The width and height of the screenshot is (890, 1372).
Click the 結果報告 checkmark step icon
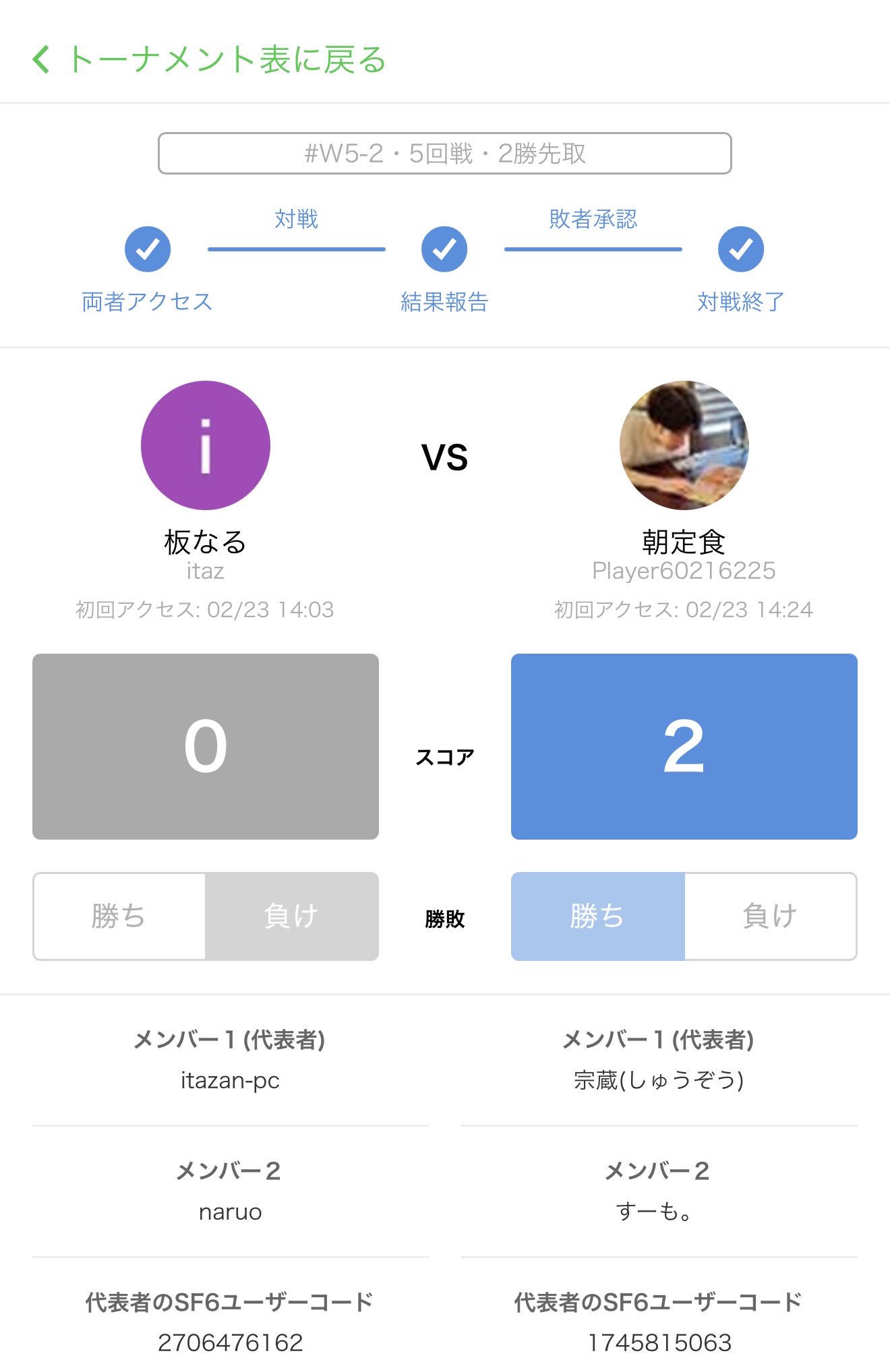(444, 249)
